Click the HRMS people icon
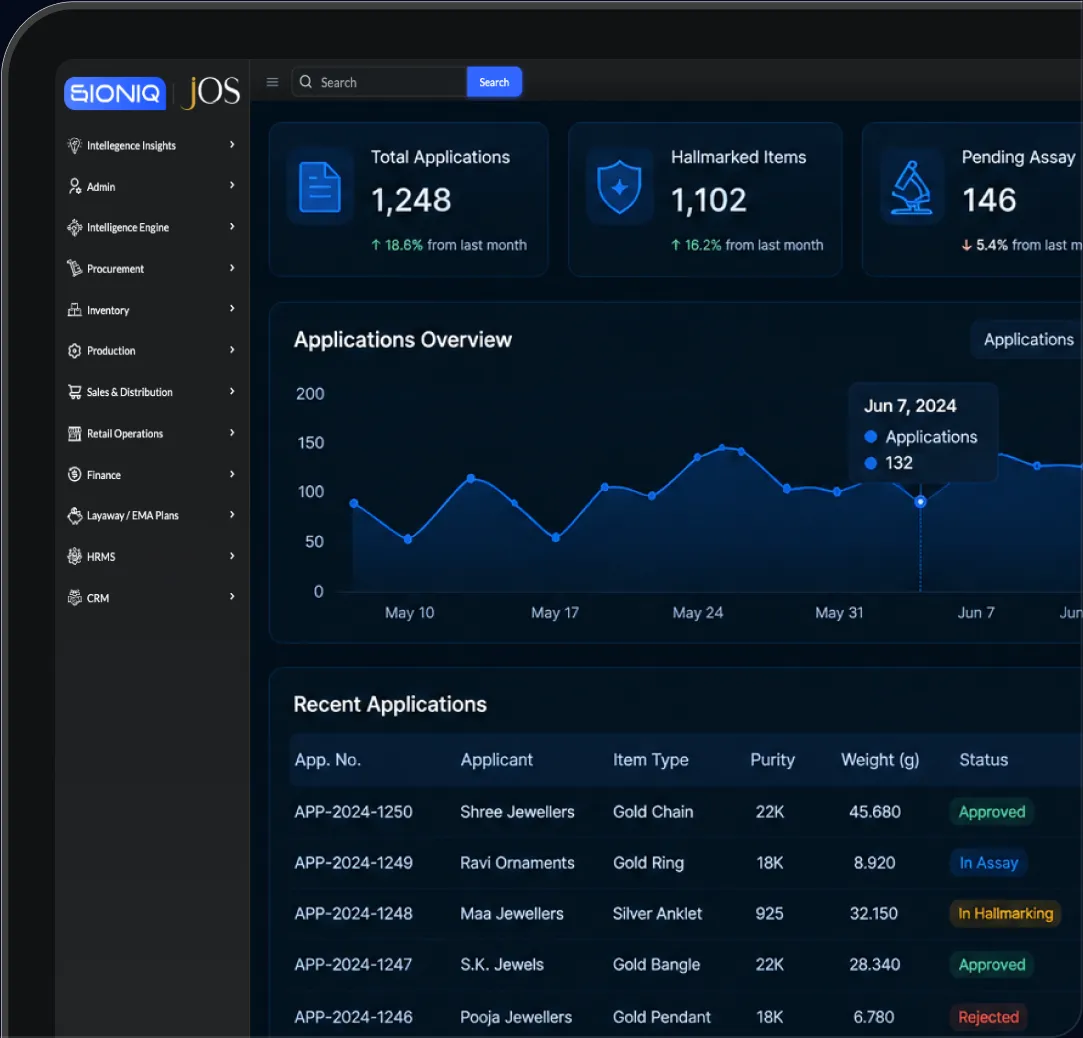The height and width of the screenshot is (1038, 1083). coord(75,557)
